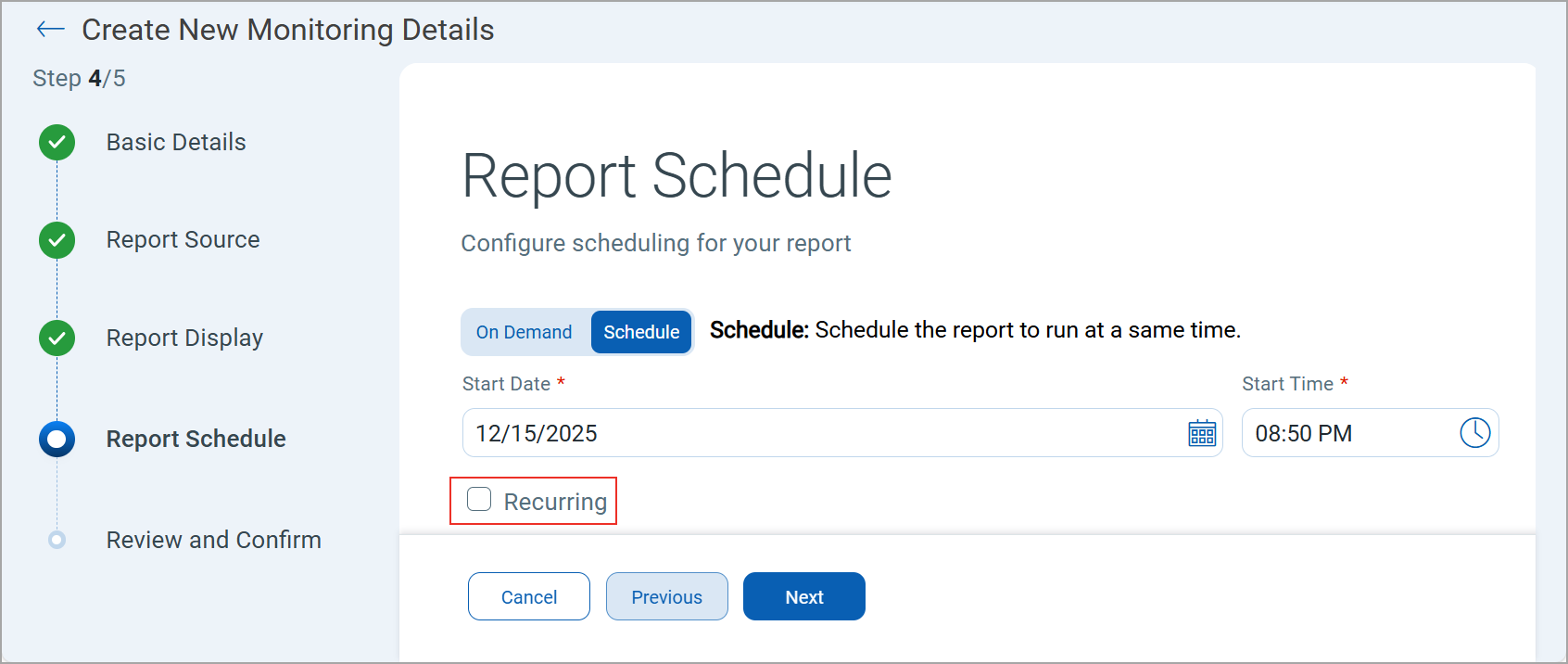The width and height of the screenshot is (1568, 664).
Task: Click the Report Source green checkmark
Action: click(57, 240)
